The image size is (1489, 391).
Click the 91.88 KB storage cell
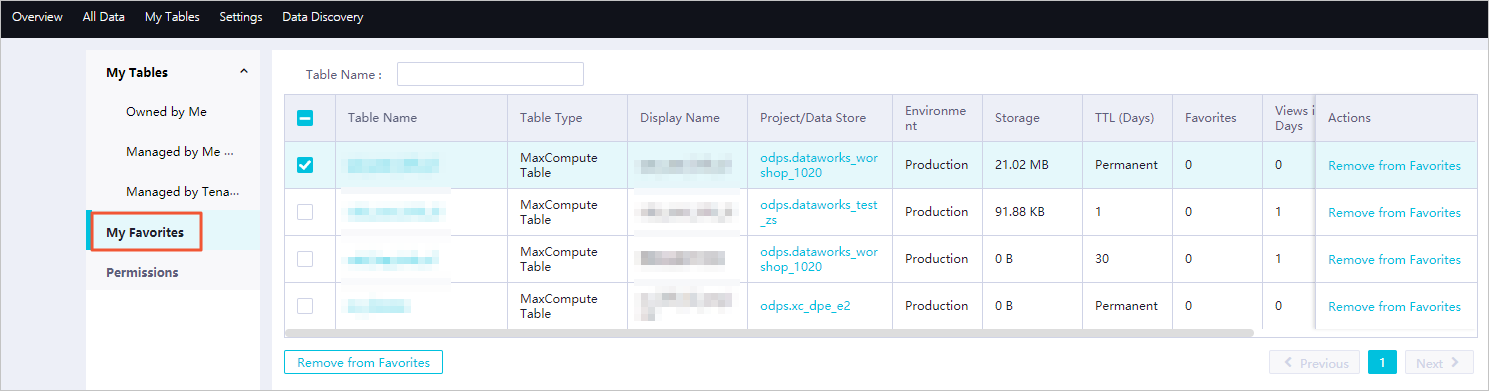1021,212
